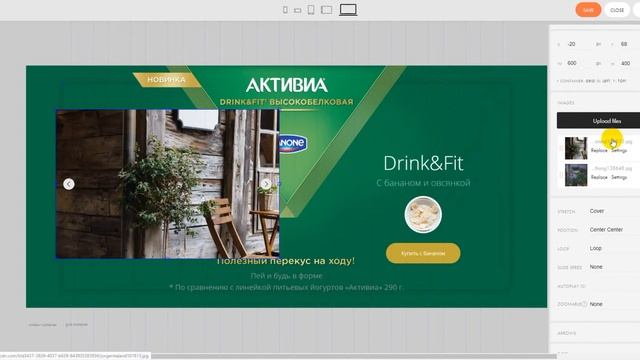Image resolution: width=640 pixels, height=360 pixels.
Task: Click the gallery previous-slide arrow
Action: [69, 184]
